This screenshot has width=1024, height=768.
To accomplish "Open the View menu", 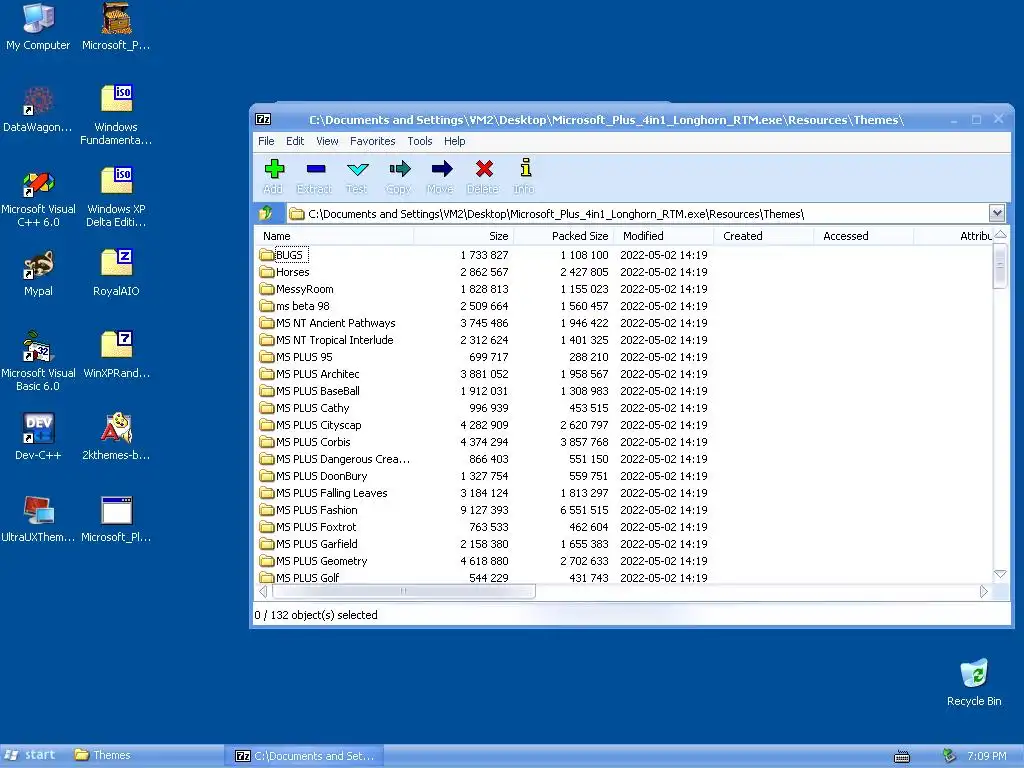I will tap(327, 141).
